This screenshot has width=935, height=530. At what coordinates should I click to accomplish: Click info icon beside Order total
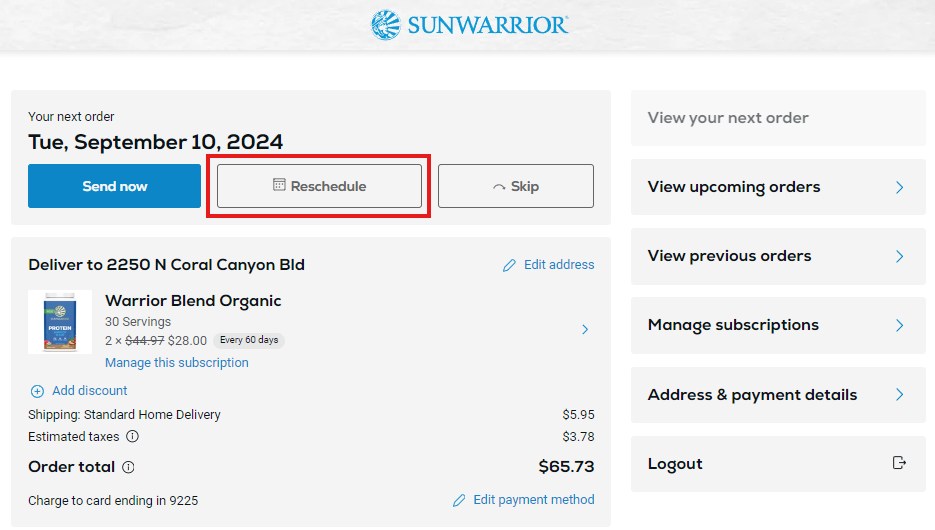[x=128, y=467]
